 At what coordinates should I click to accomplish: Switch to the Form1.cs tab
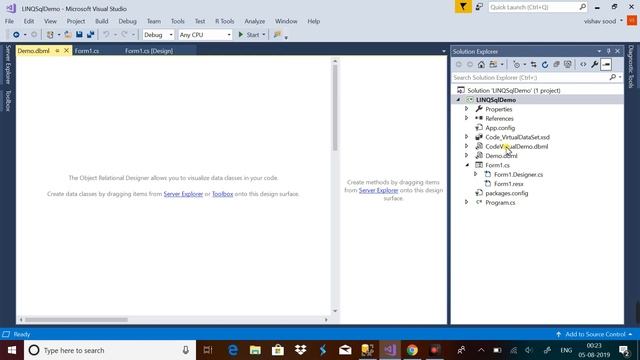[87, 51]
